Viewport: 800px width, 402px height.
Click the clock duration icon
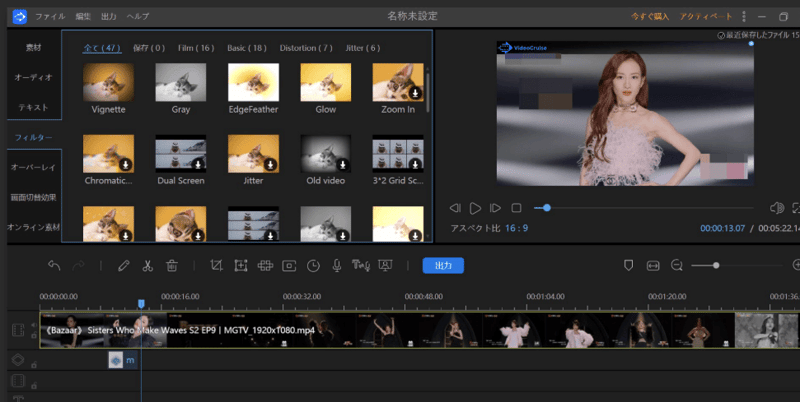click(313, 266)
